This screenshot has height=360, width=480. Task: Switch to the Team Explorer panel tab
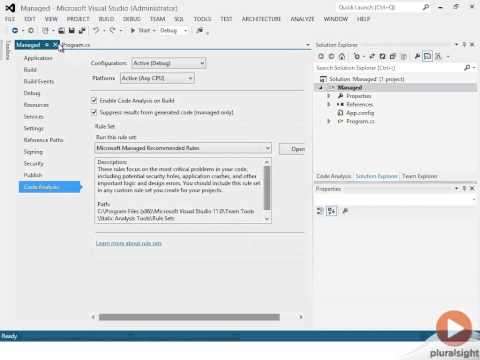pyautogui.click(x=420, y=176)
